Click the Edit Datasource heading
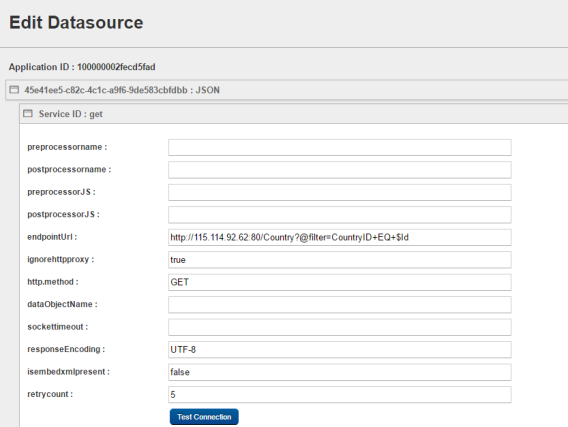 76,22
